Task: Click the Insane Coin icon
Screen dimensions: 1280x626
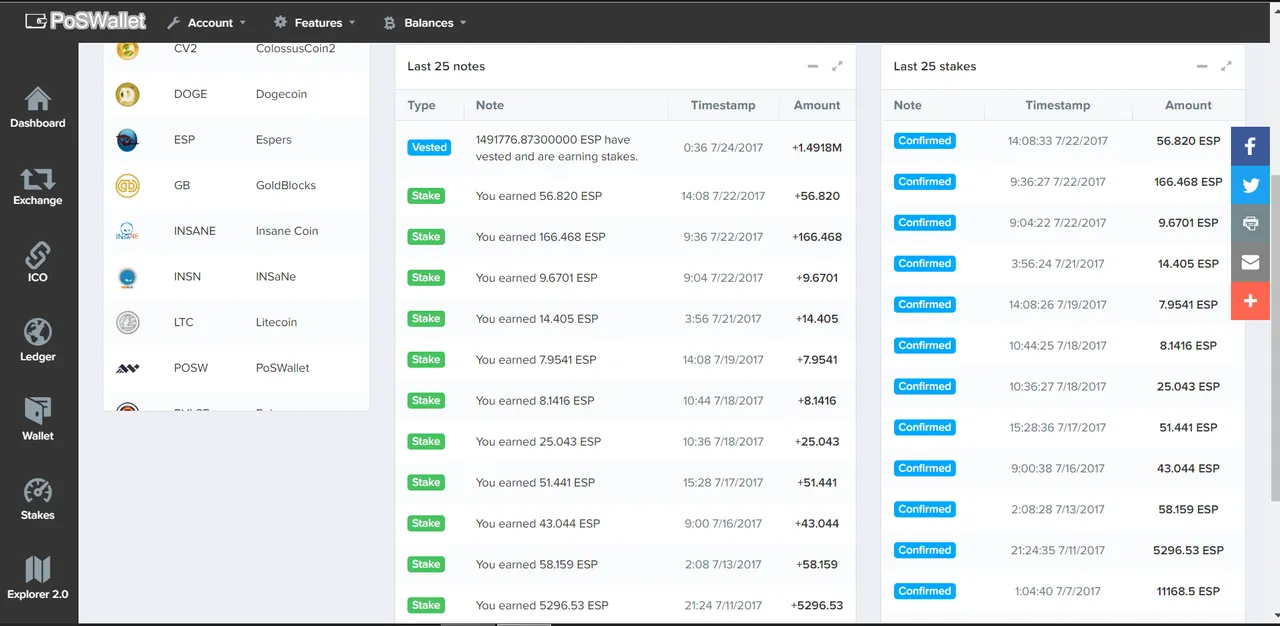Action: pos(127,231)
